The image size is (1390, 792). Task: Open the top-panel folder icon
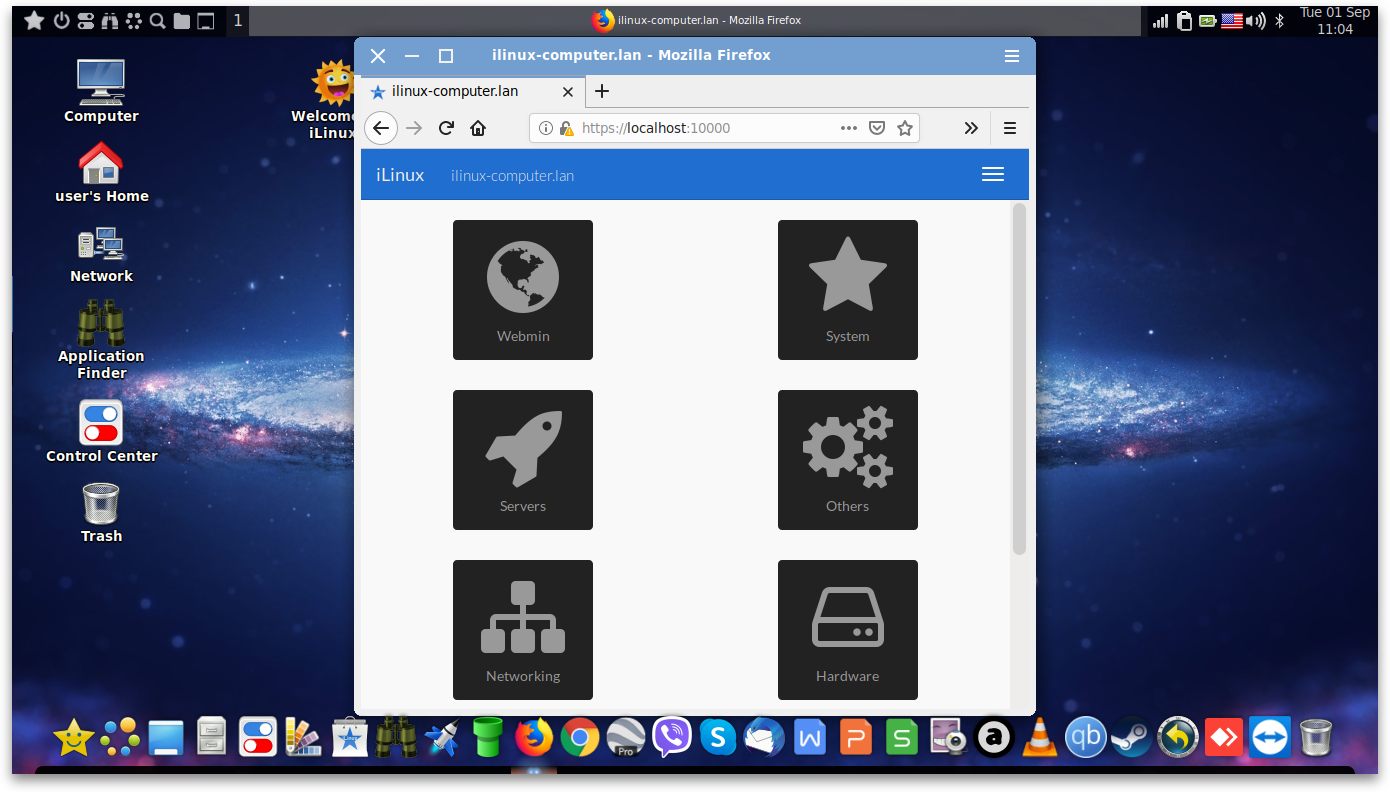(181, 20)
